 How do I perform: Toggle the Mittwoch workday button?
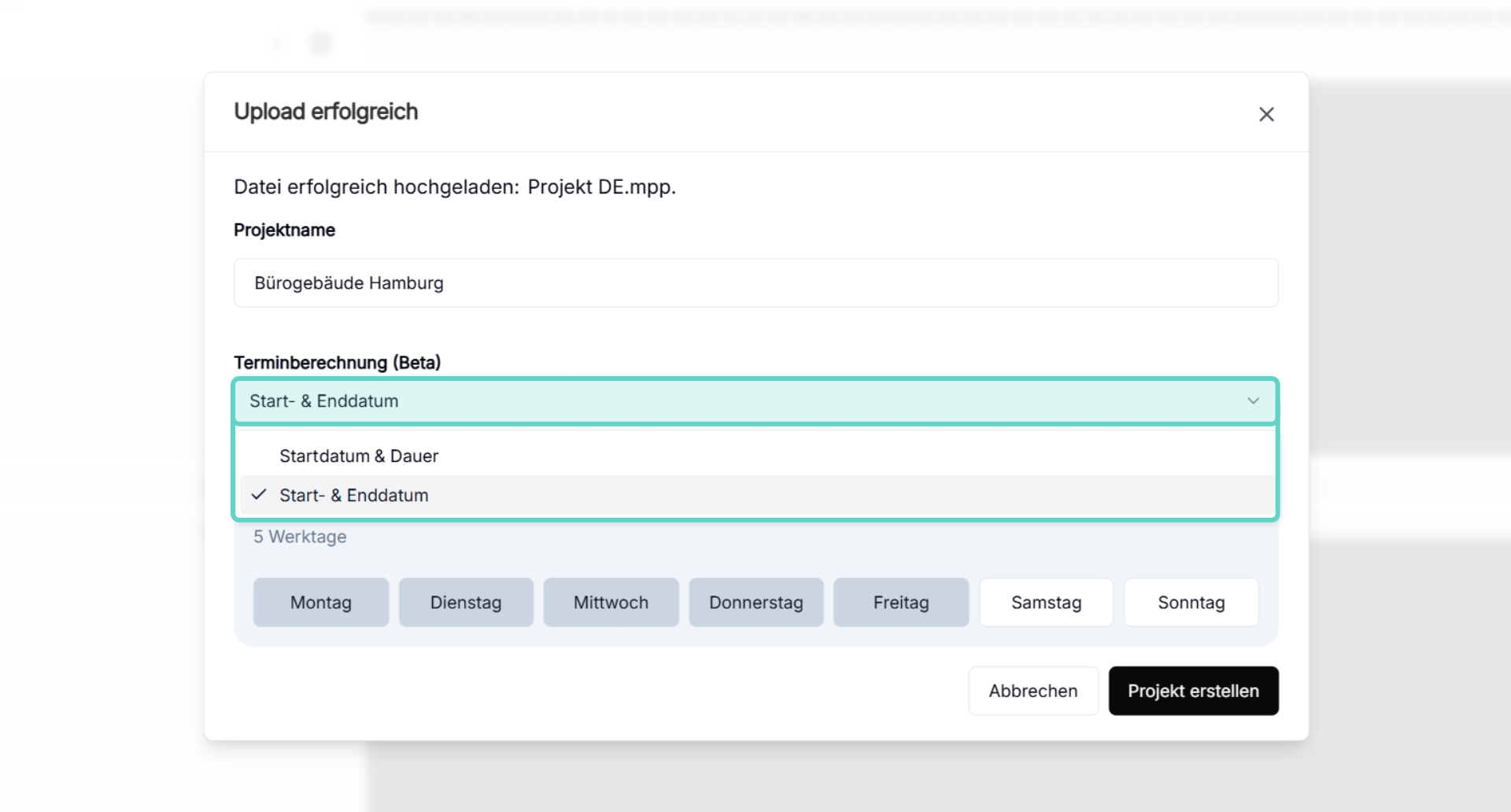click(x=611, y=603)
